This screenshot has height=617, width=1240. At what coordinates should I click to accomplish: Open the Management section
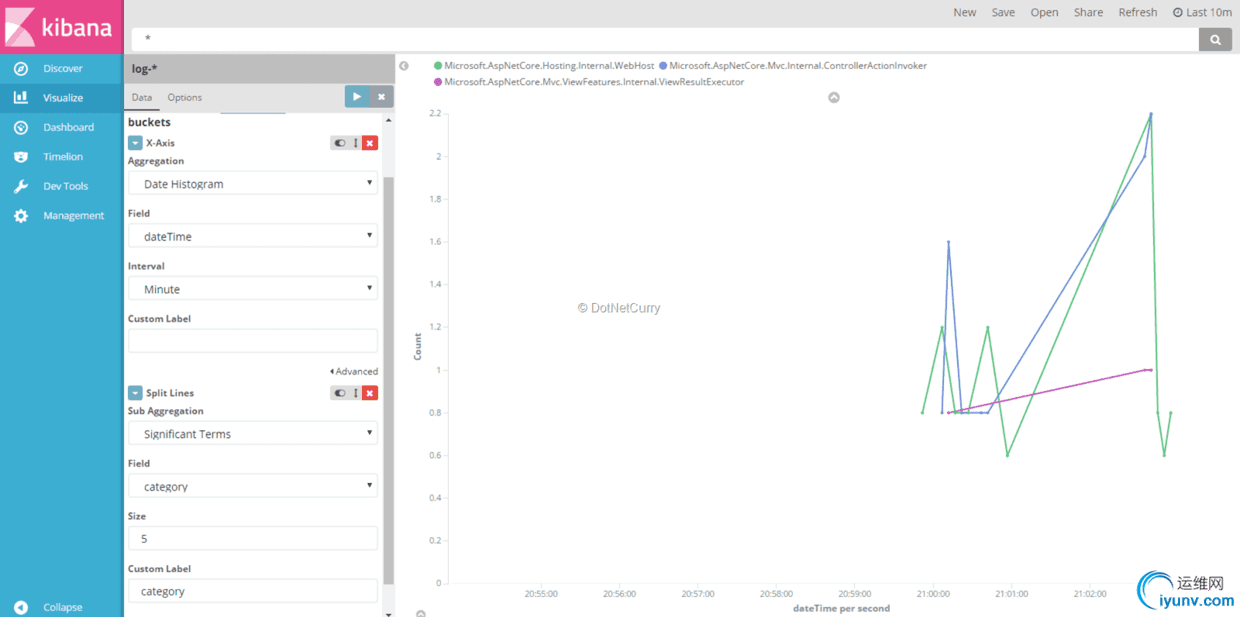(x=61, y=215)
